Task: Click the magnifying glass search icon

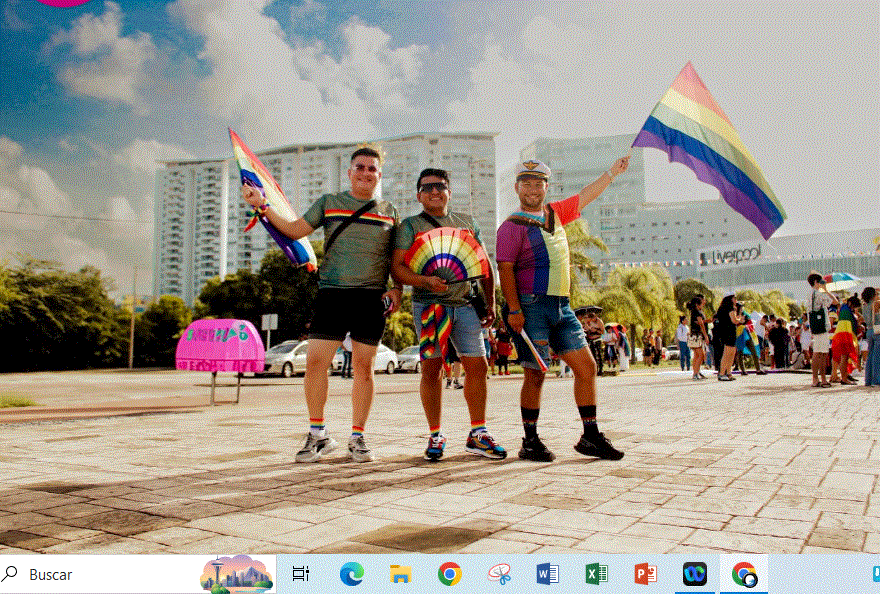Action: (x=11, y=574)
